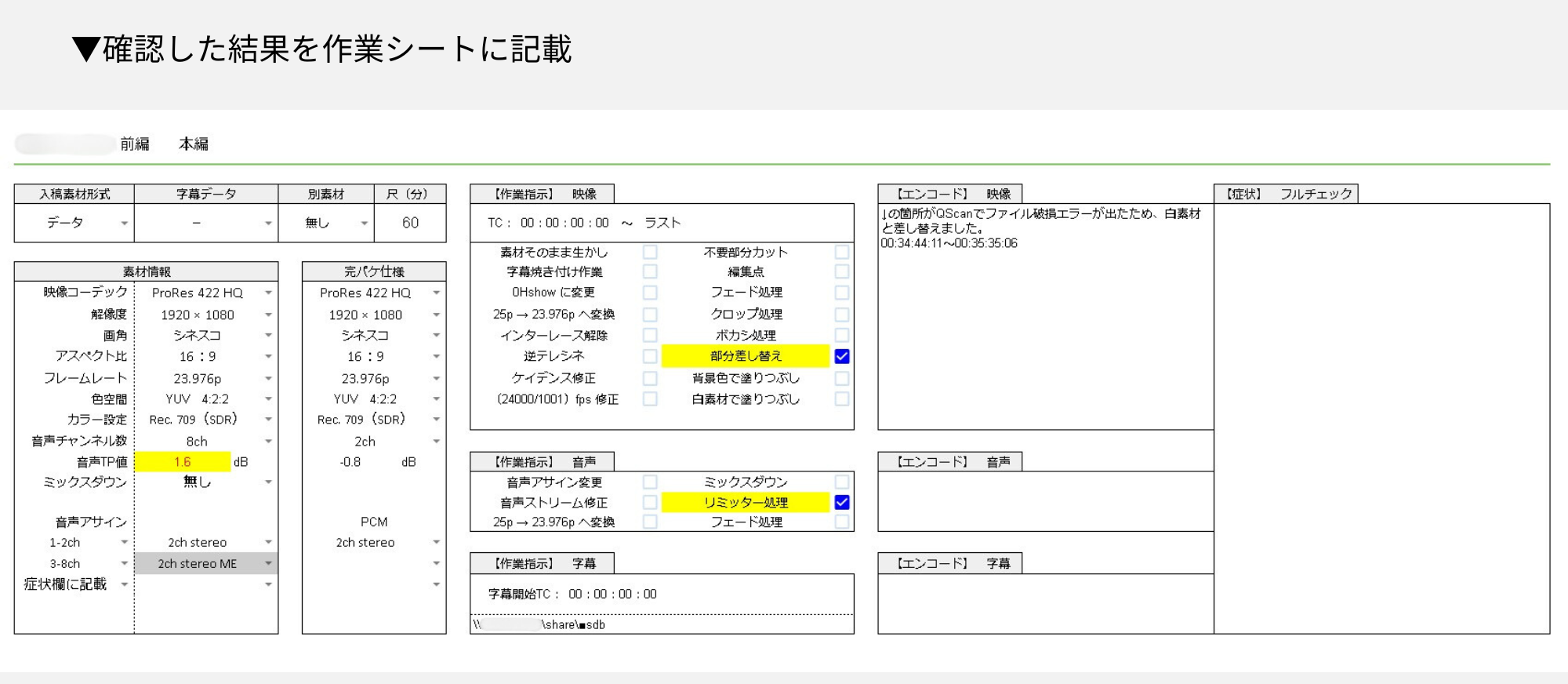
Task: Open the フレームレート dropdown in 素材情報
Action: coord(268,378)
